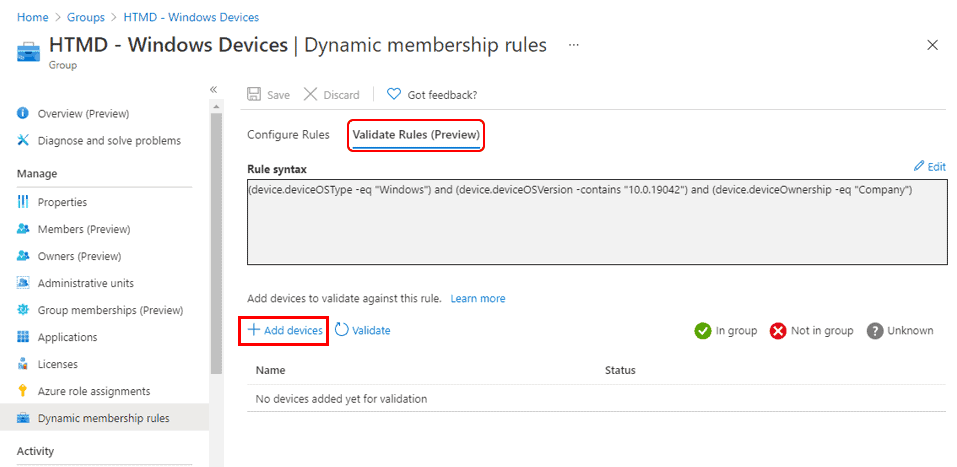Close the Dynamic membership rules blade
Screen dimensions: 957x467
pyautogui.click(x=932, y=45)
